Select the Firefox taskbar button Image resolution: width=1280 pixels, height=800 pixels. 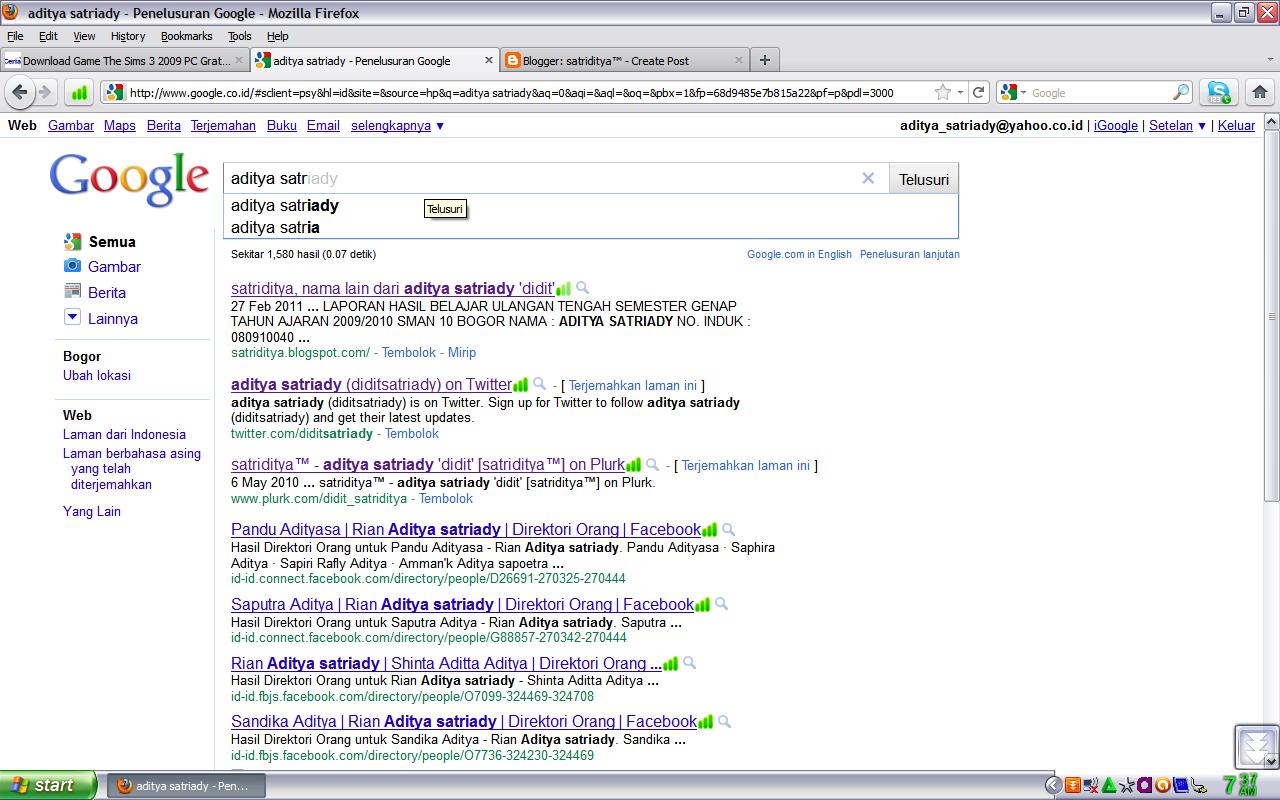[186, 785]
